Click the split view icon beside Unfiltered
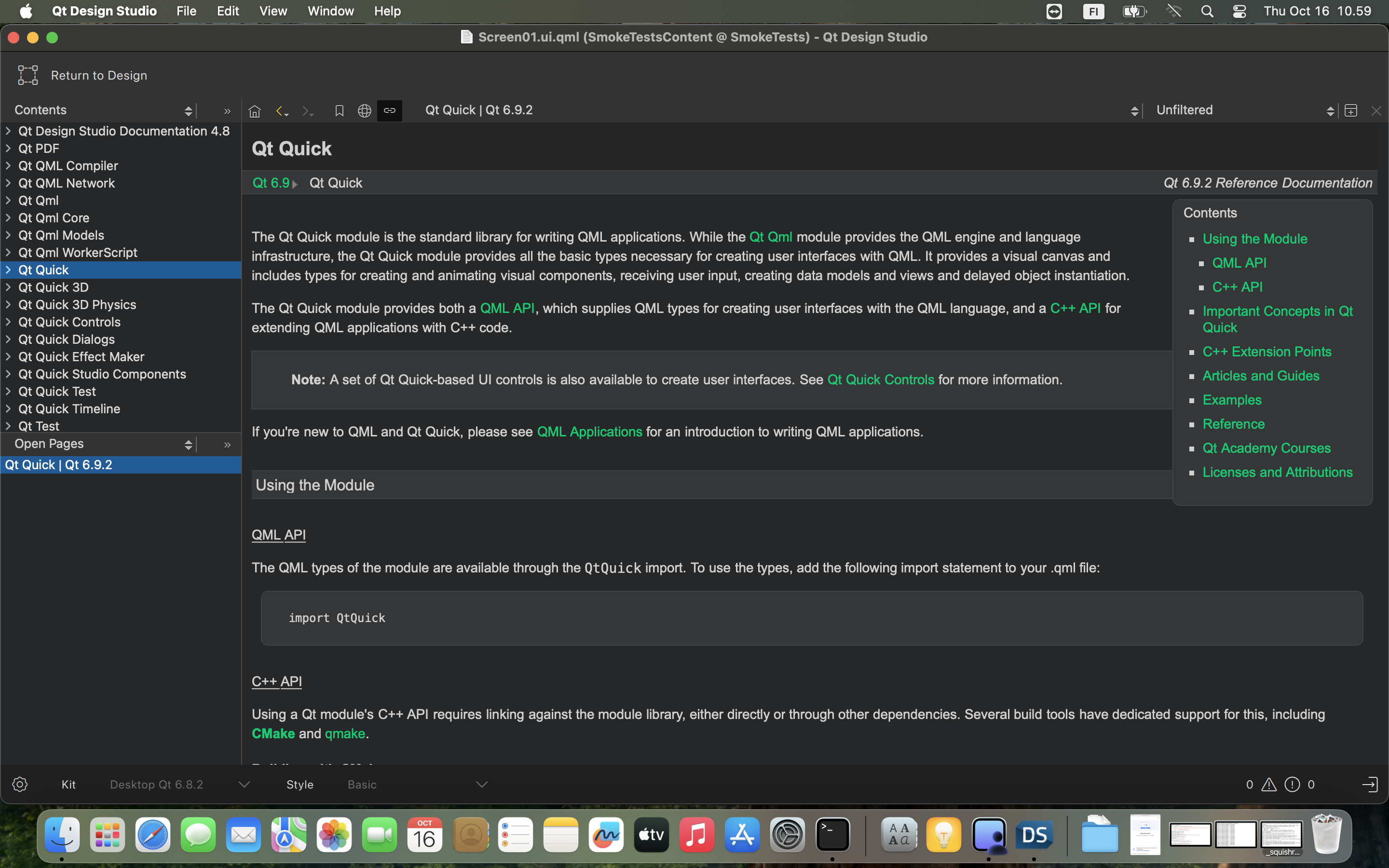 (1351, 111)
